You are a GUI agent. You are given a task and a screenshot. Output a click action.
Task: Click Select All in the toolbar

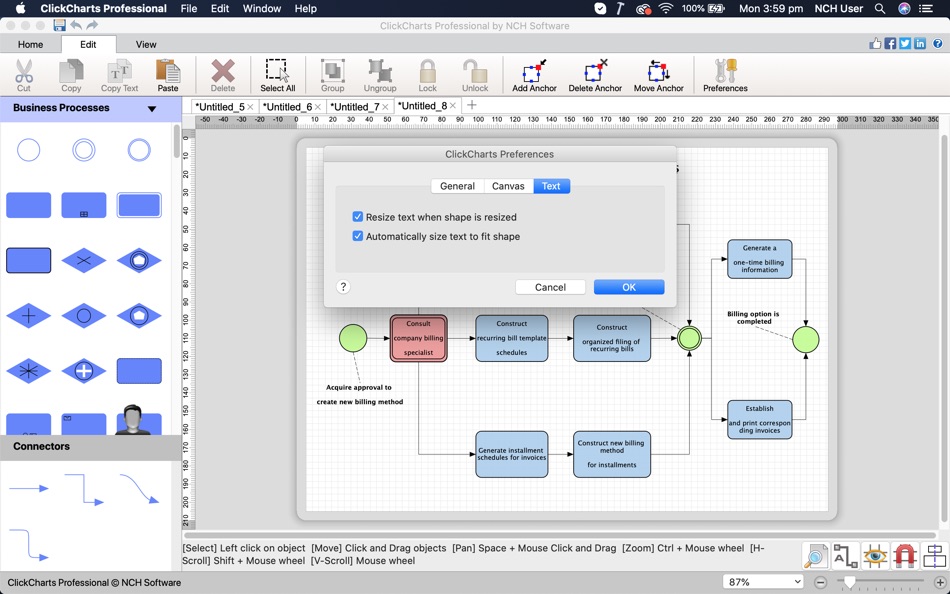click(x=277, y=75)
